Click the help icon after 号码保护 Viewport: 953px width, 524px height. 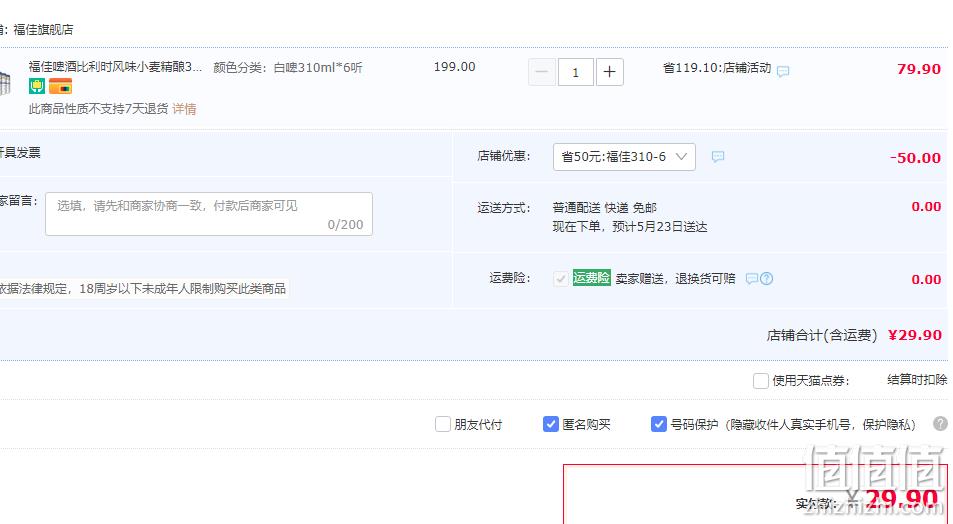pyautogui.click(x=940, y=424)
